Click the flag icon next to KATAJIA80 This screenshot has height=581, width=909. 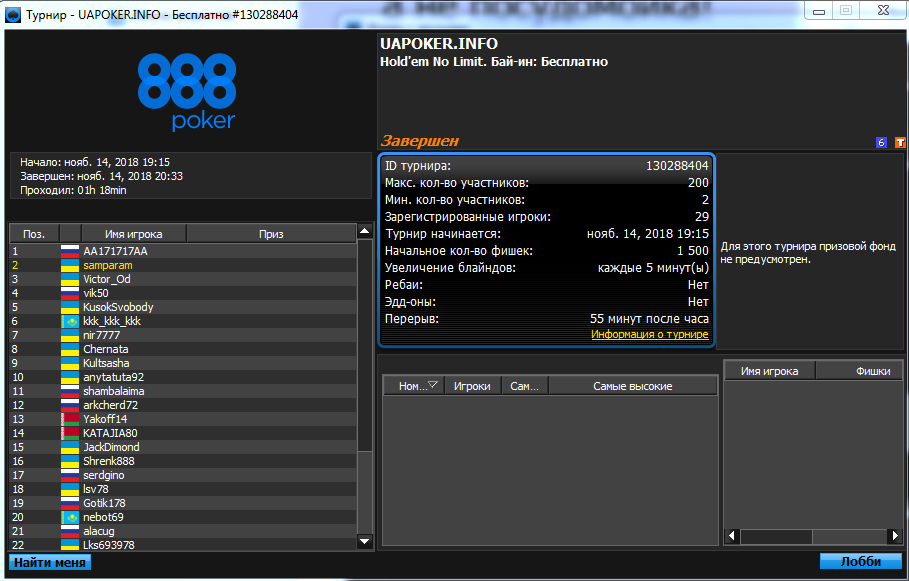pos(70,433)
